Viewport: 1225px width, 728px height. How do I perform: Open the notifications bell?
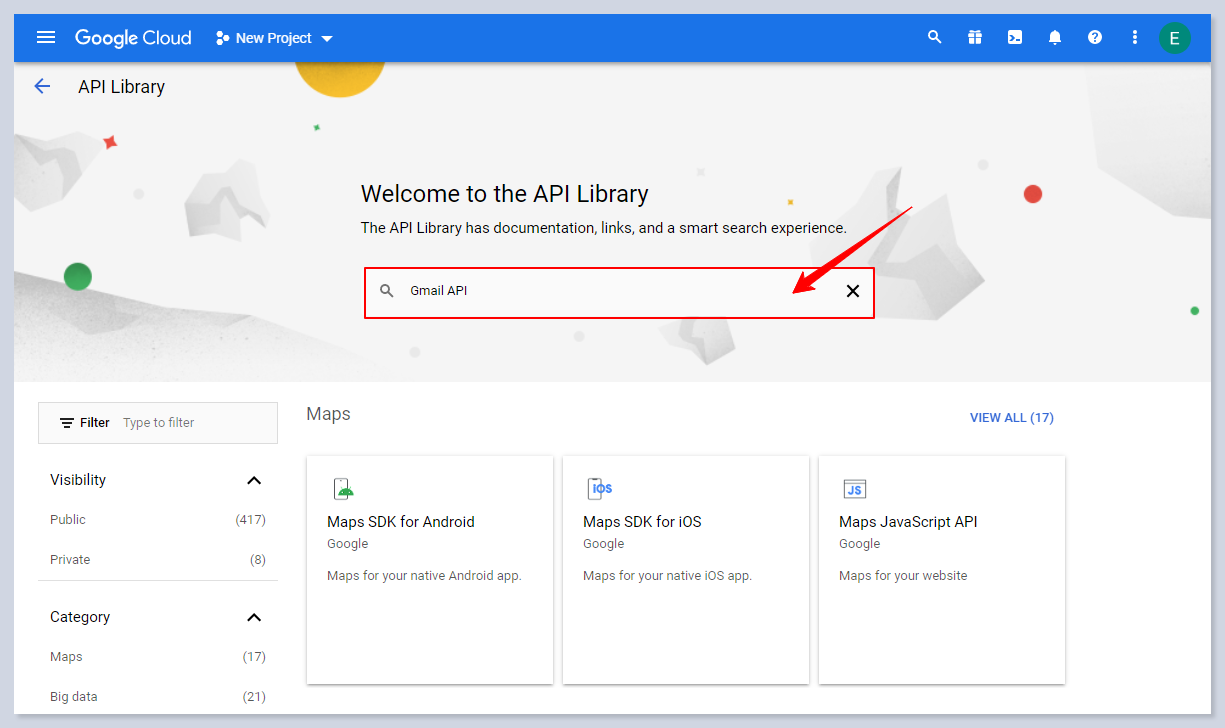(1055, 37)
